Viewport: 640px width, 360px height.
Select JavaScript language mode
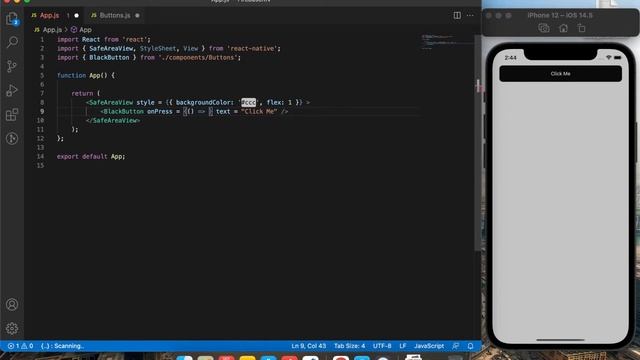pos(429,346)
